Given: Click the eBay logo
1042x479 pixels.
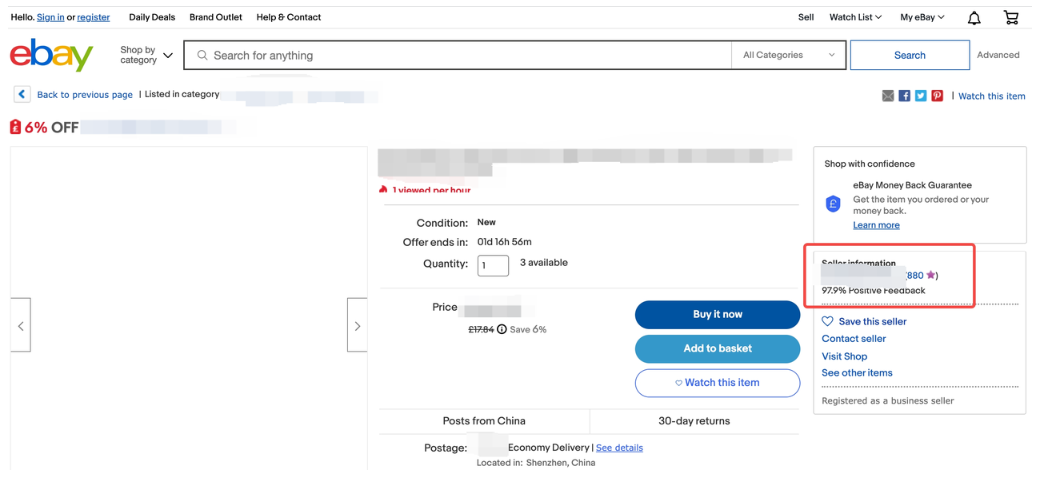Looking at the screenshot, I should (51, 56).
